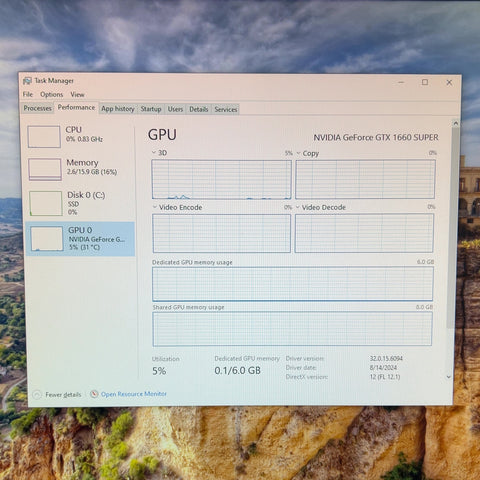
Task: Switch to the Services tab
Action: click(x=226, y=109)
